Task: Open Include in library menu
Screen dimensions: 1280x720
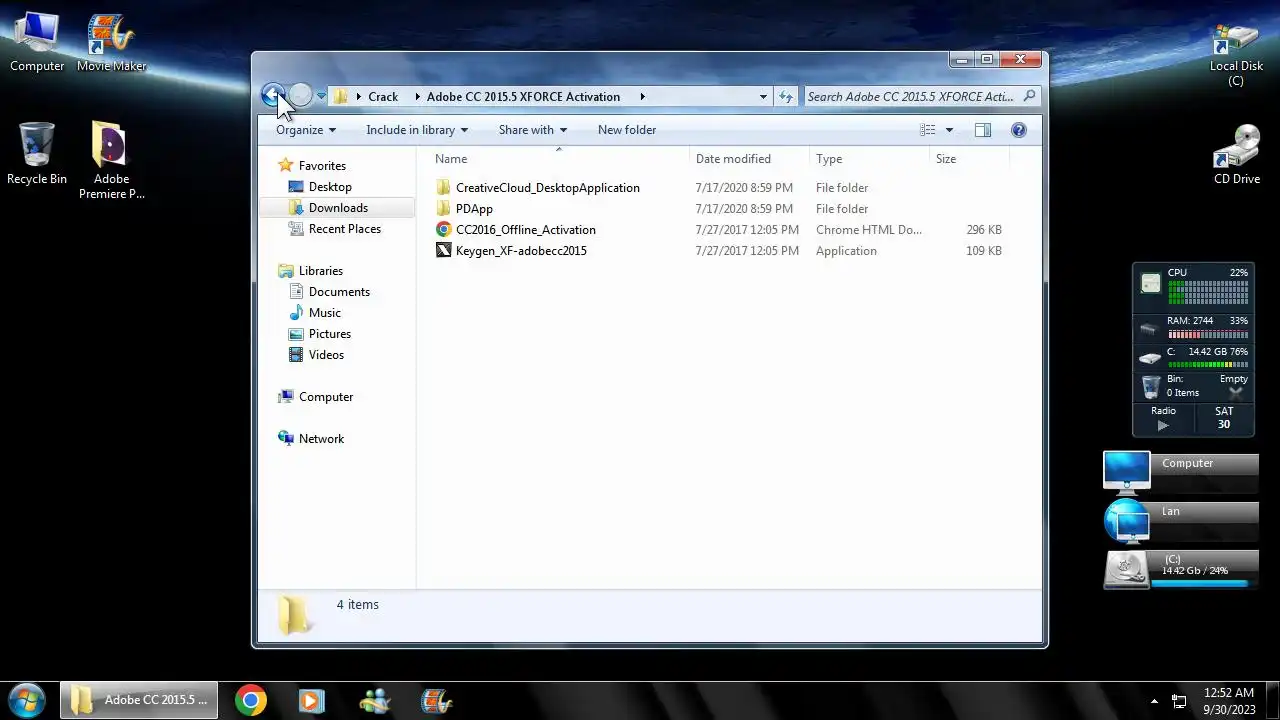Action: pyautogui.click(x=417, y=130)
